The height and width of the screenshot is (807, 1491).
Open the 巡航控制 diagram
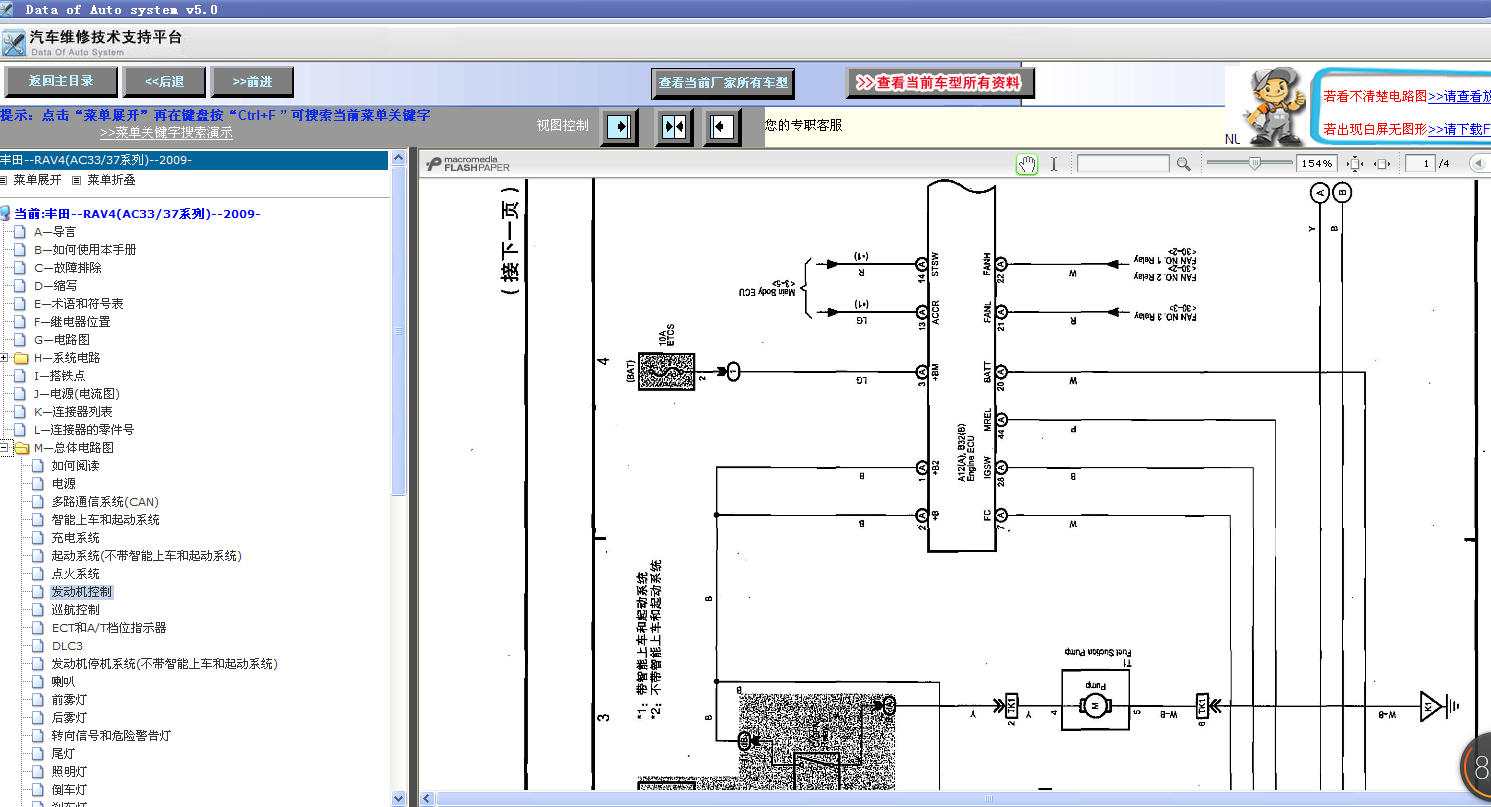coord(76,610)
